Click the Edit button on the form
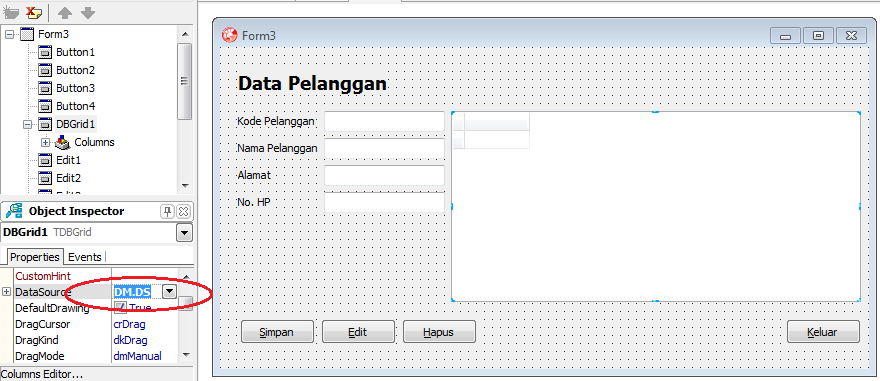This screenshot has height=381, width=880. point(358,332)
